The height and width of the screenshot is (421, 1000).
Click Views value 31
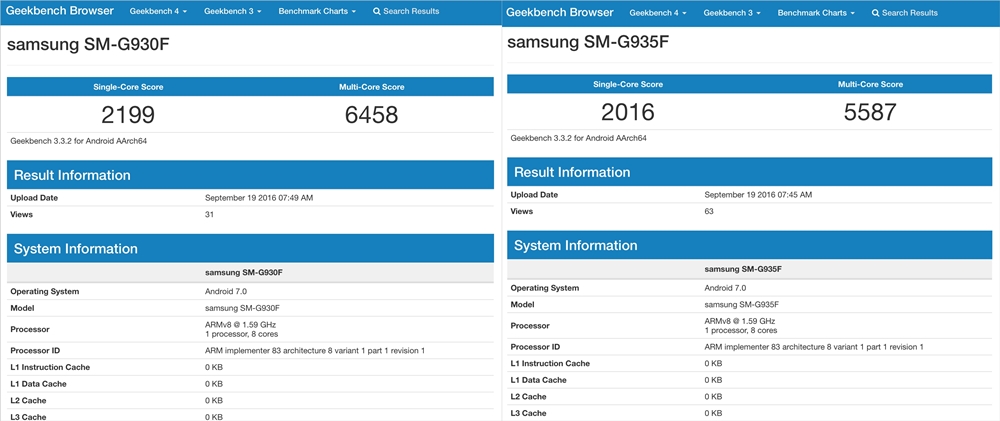point(209,214)
